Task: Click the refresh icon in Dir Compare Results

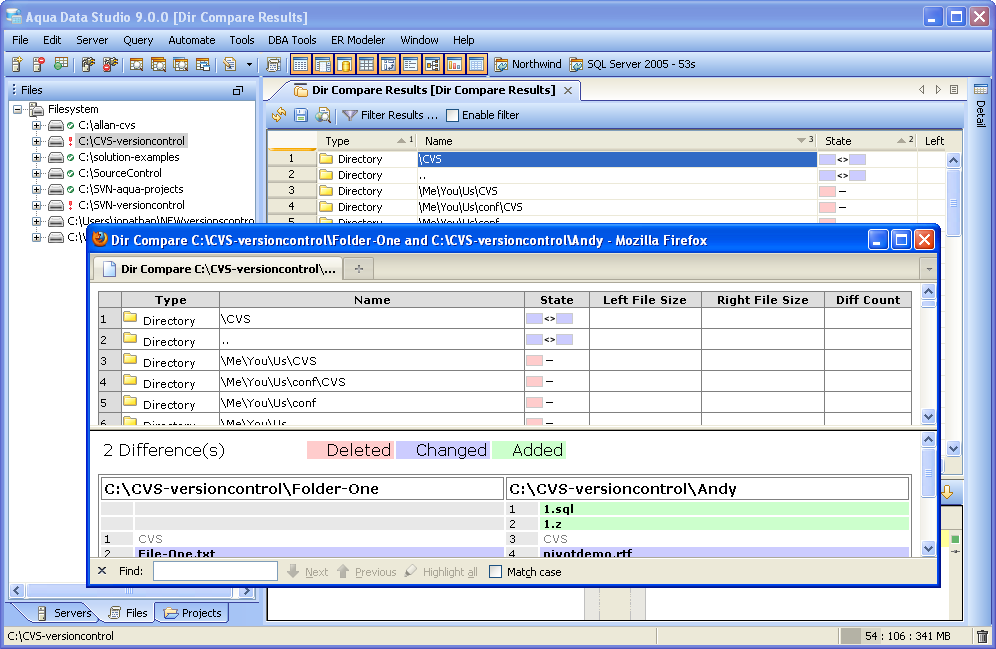Action: [279, 115]
